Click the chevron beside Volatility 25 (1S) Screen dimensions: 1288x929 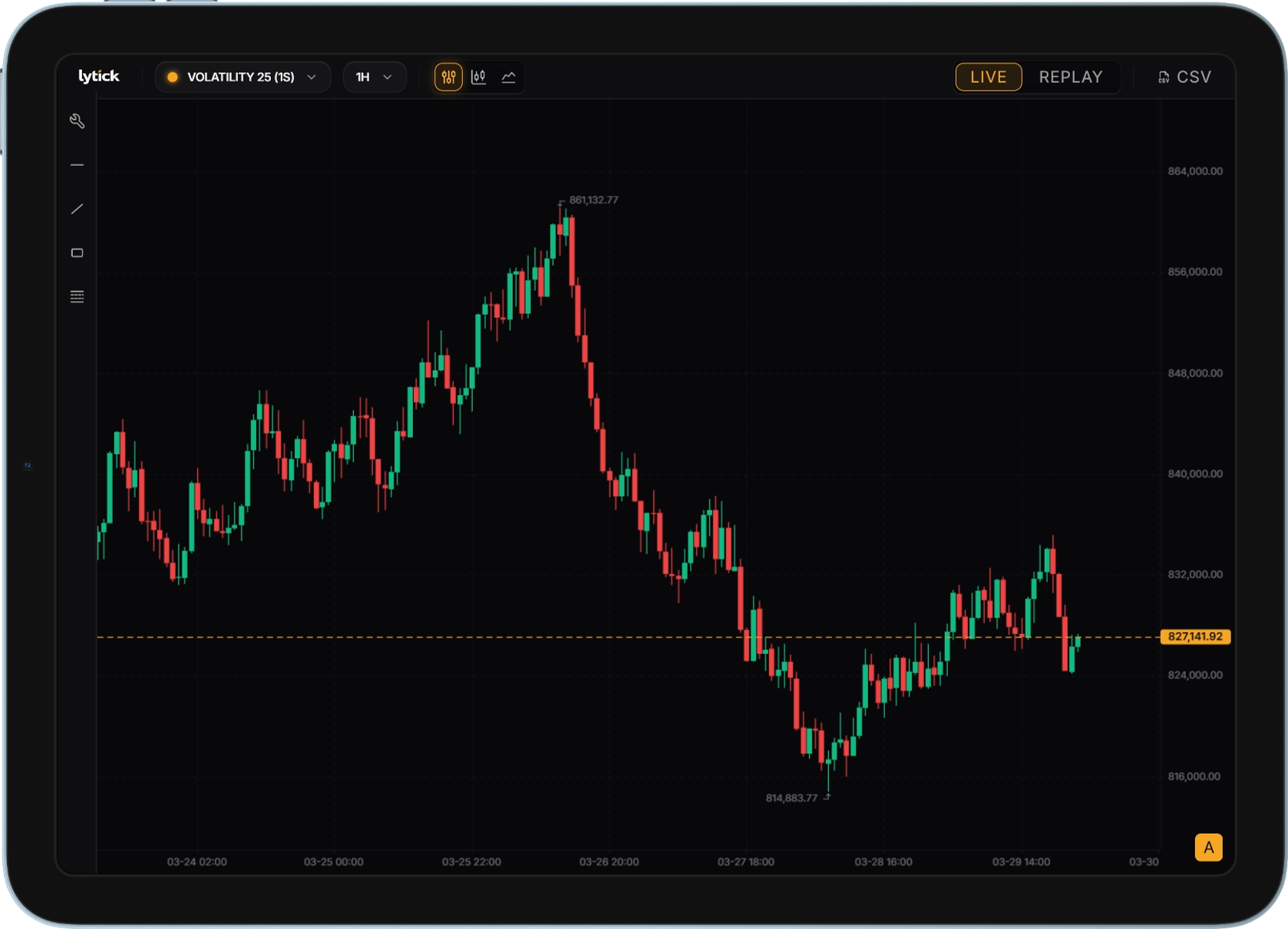[312, 77]
